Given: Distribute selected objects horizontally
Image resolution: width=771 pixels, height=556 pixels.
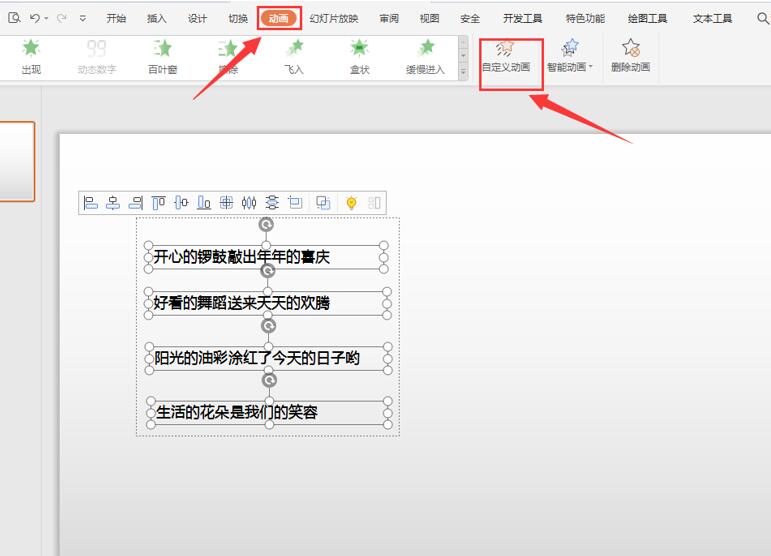Looking at the screenshot, I should pos(249,203).
